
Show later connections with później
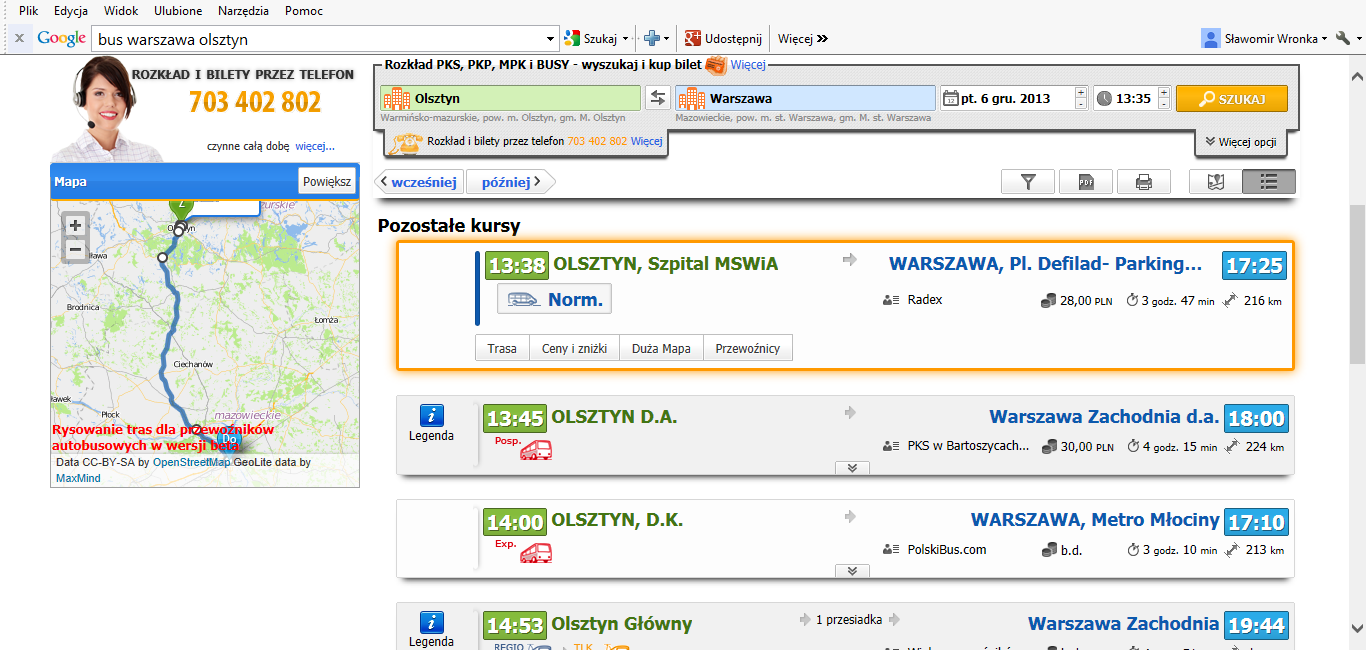pyautogui.click(x=510, y=182)
